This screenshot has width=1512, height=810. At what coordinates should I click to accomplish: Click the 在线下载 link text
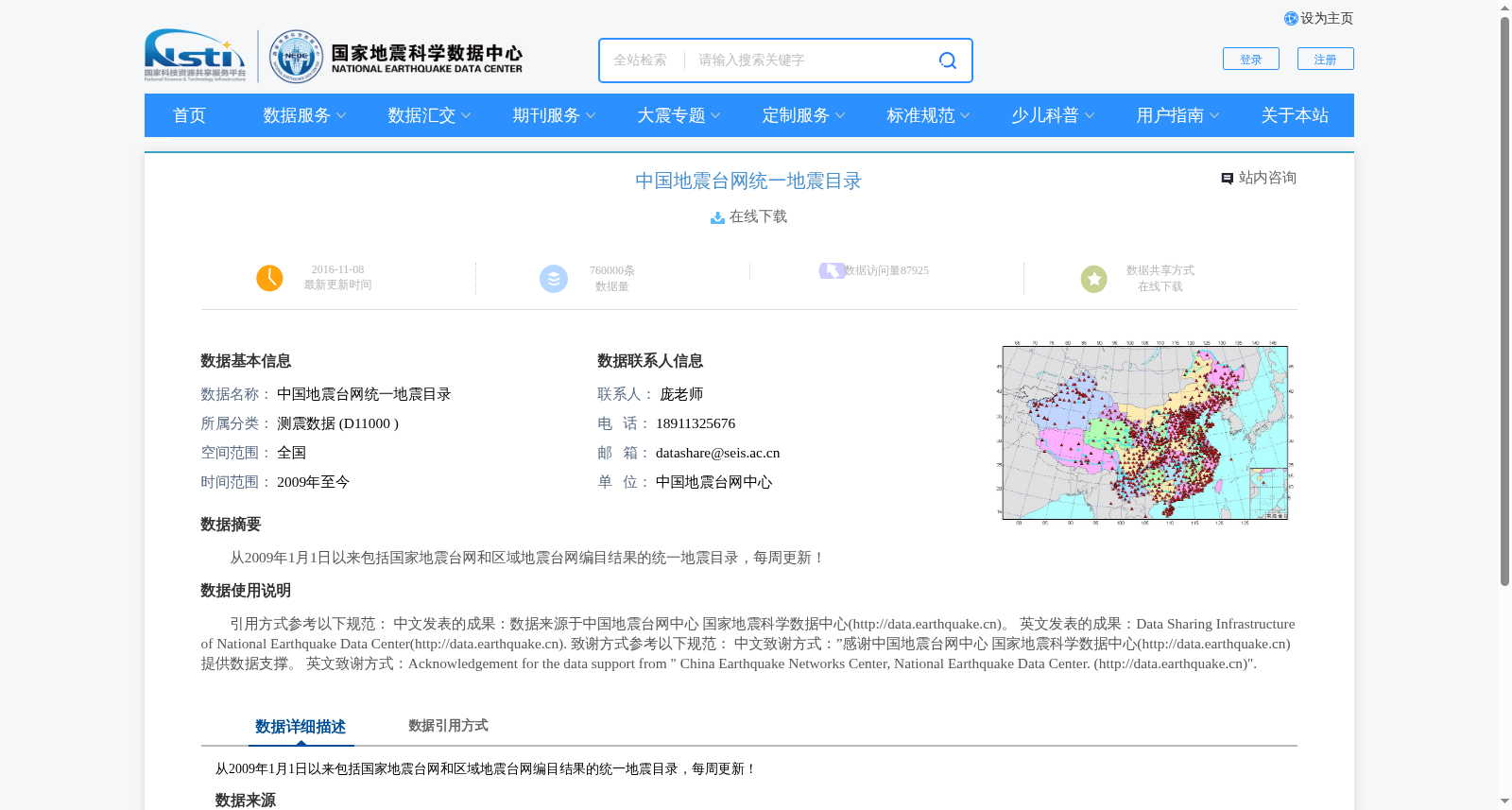758,217
